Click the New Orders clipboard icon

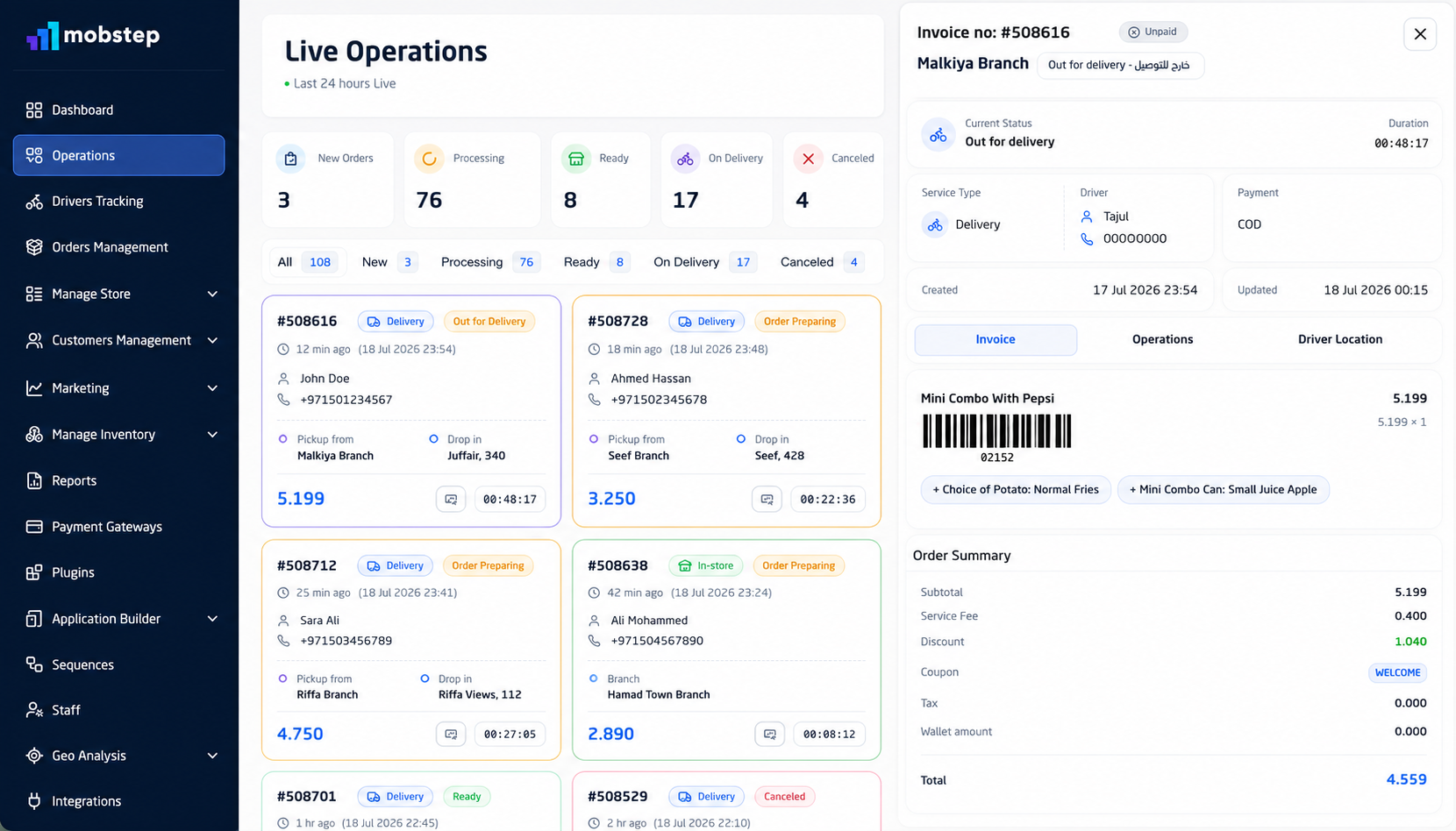click(290, 159)
